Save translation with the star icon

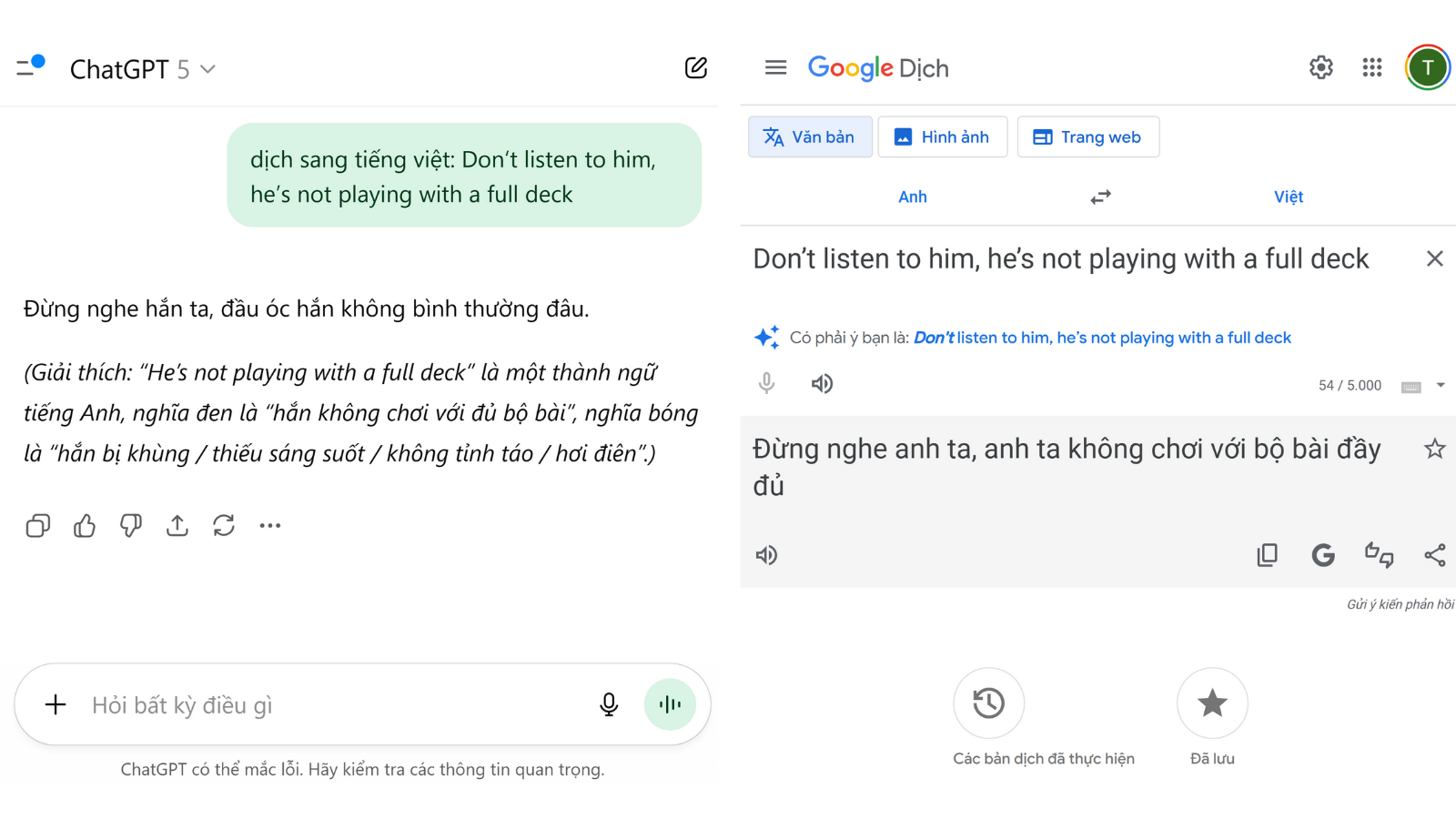(x=1434, y=449)
